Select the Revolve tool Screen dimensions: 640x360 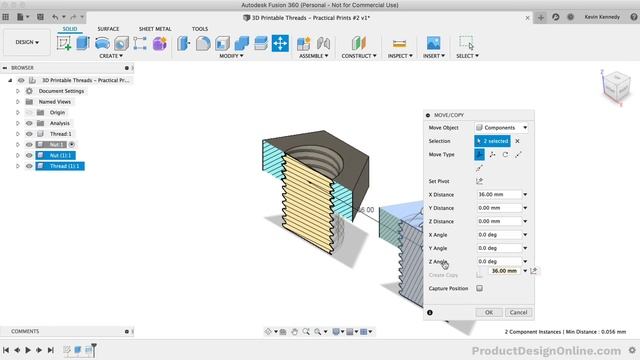[x=102, y=43]
